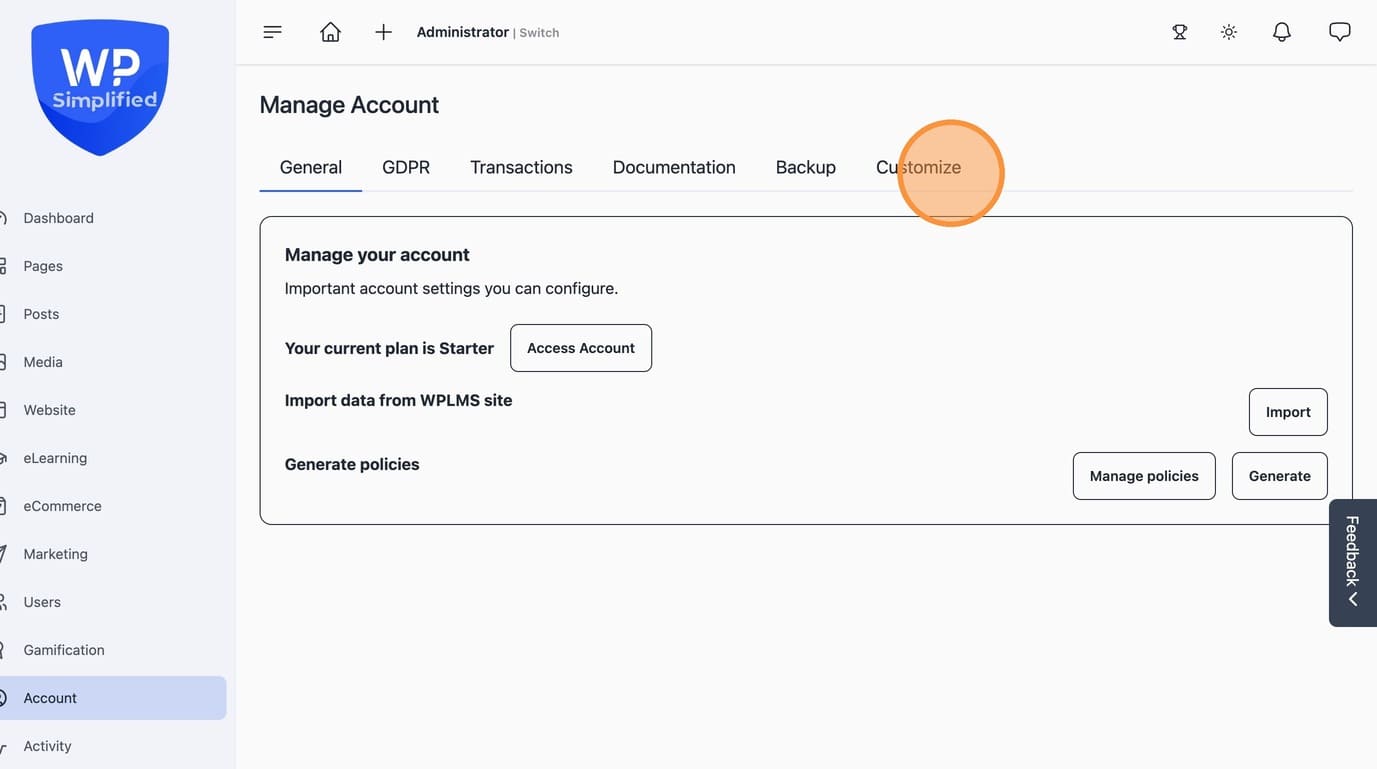The width and height of the screenshot is (1377, 769).
Task: Click the Generate button
Action: pyautogui.click(x=1280, y=476)
